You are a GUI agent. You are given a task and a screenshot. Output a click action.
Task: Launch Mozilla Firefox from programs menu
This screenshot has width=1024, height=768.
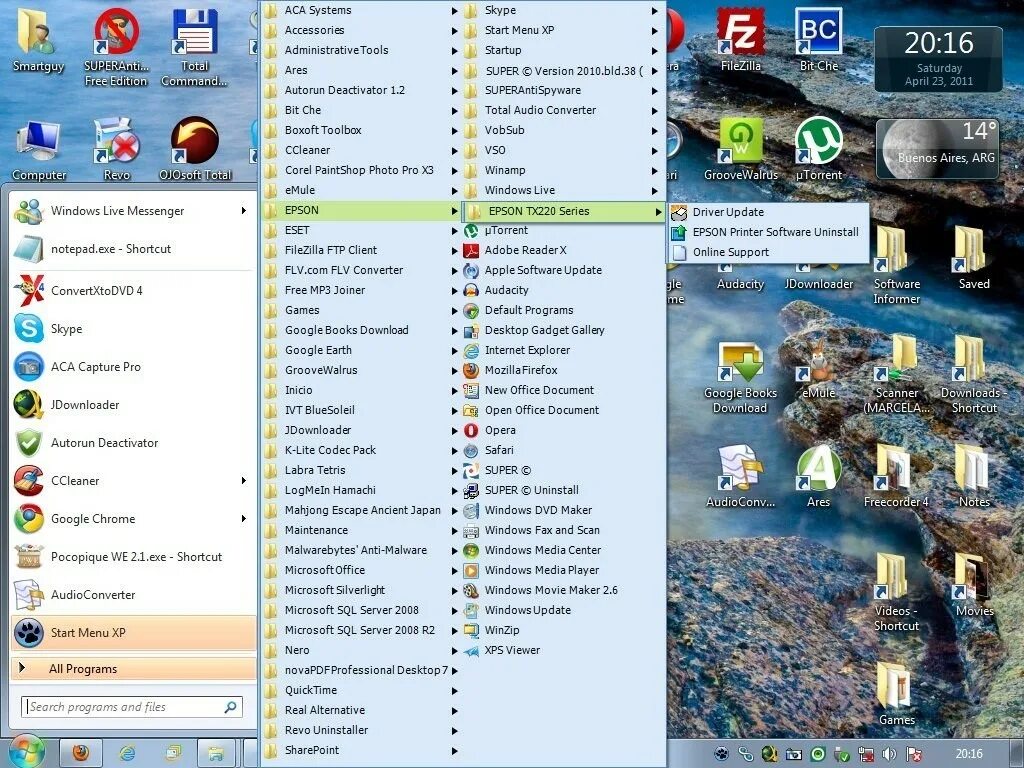click(x=562, y=370)
